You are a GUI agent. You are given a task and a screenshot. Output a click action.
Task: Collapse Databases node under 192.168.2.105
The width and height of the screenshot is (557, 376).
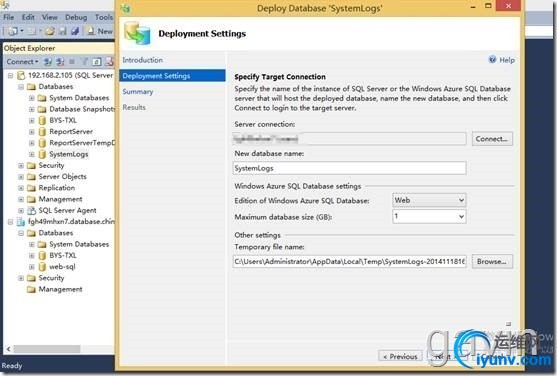pos(21,87)
